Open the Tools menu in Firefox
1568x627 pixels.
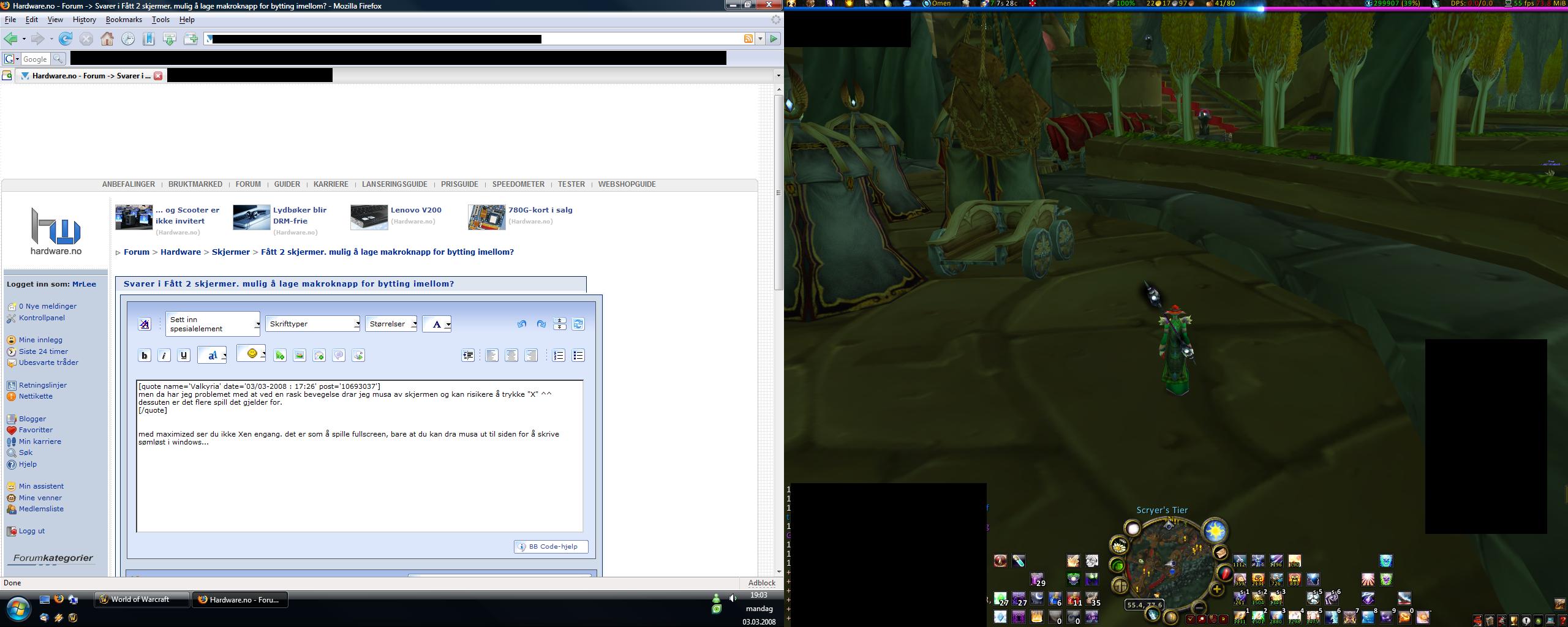tap(160, 20)
